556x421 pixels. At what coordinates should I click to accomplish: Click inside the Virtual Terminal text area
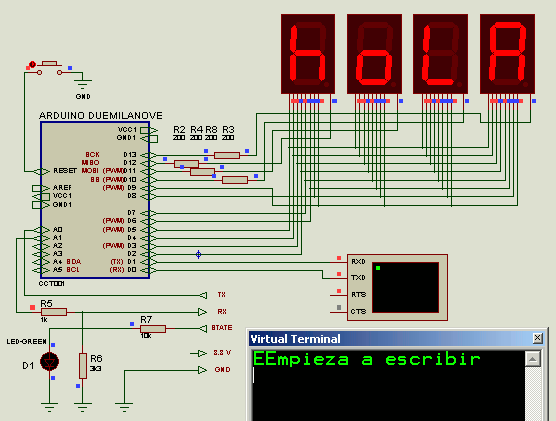point(388,386)
